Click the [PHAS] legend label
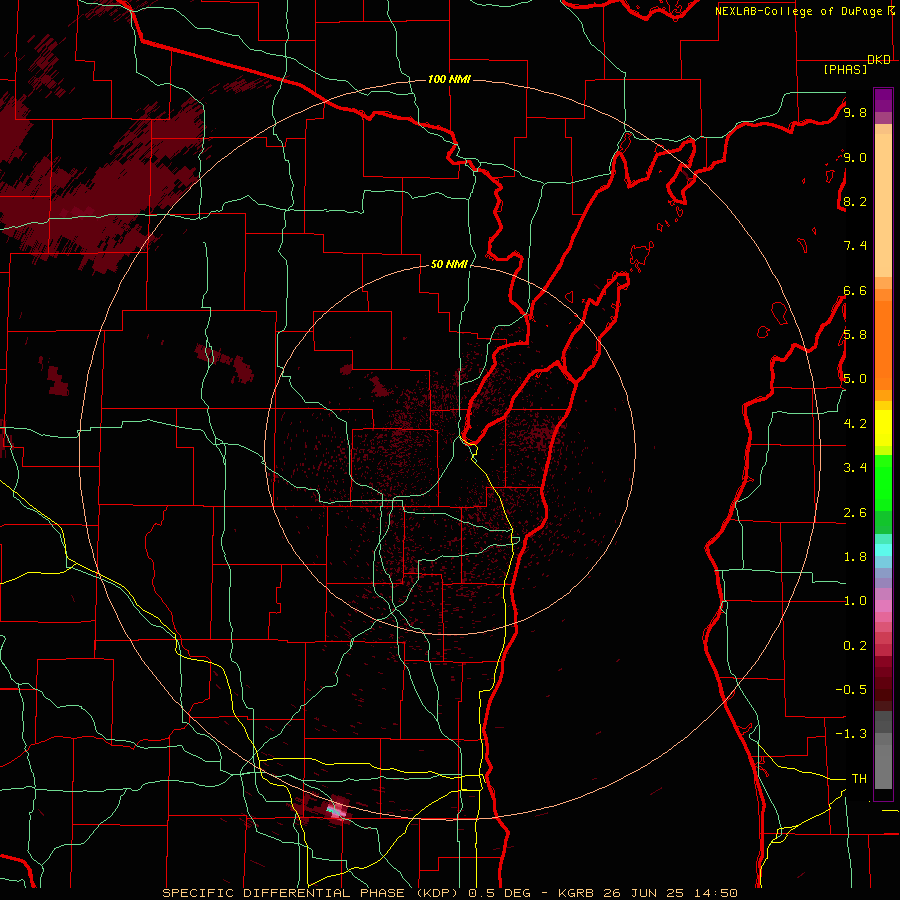 tap(845, 69)
